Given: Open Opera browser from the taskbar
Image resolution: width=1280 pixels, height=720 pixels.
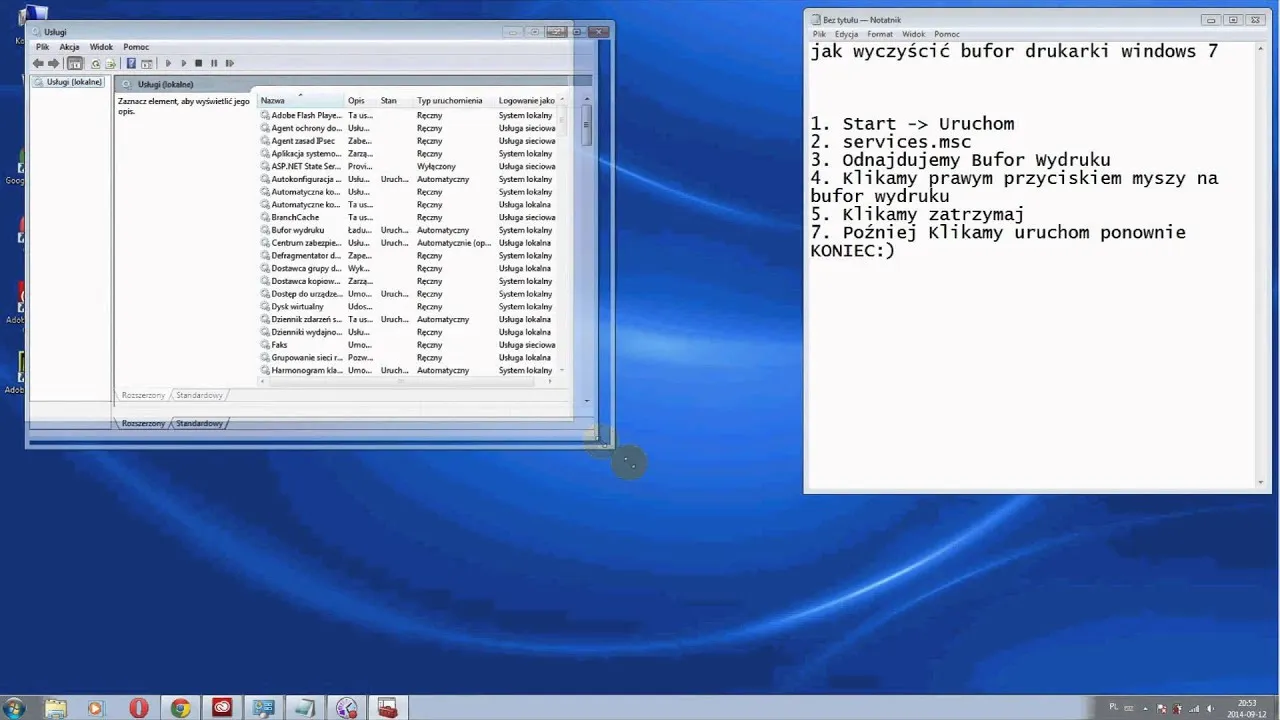Looking at the screenshot, I should coord(138,708).
